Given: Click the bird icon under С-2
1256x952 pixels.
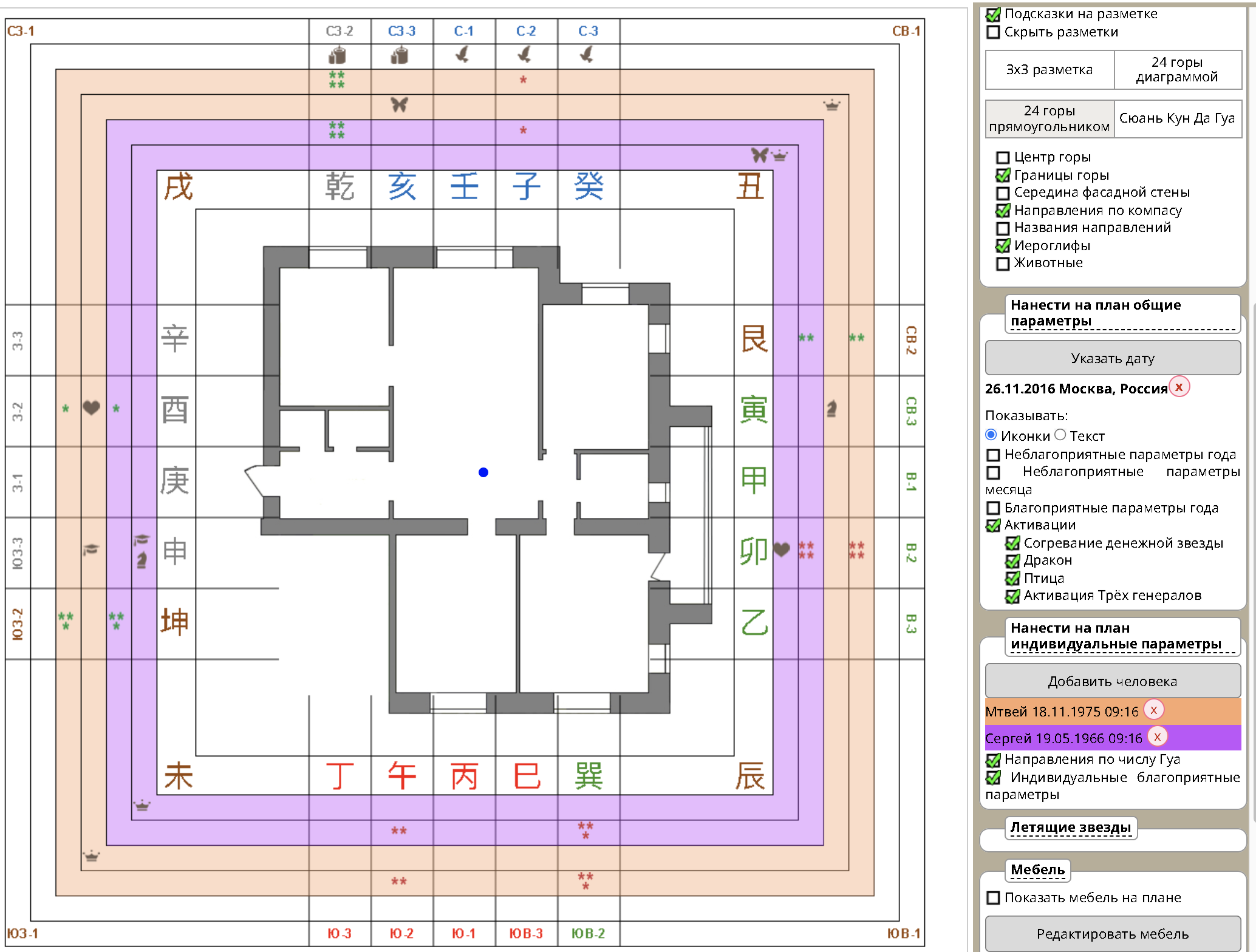Looking at the screenshot, I should [525, 54].
